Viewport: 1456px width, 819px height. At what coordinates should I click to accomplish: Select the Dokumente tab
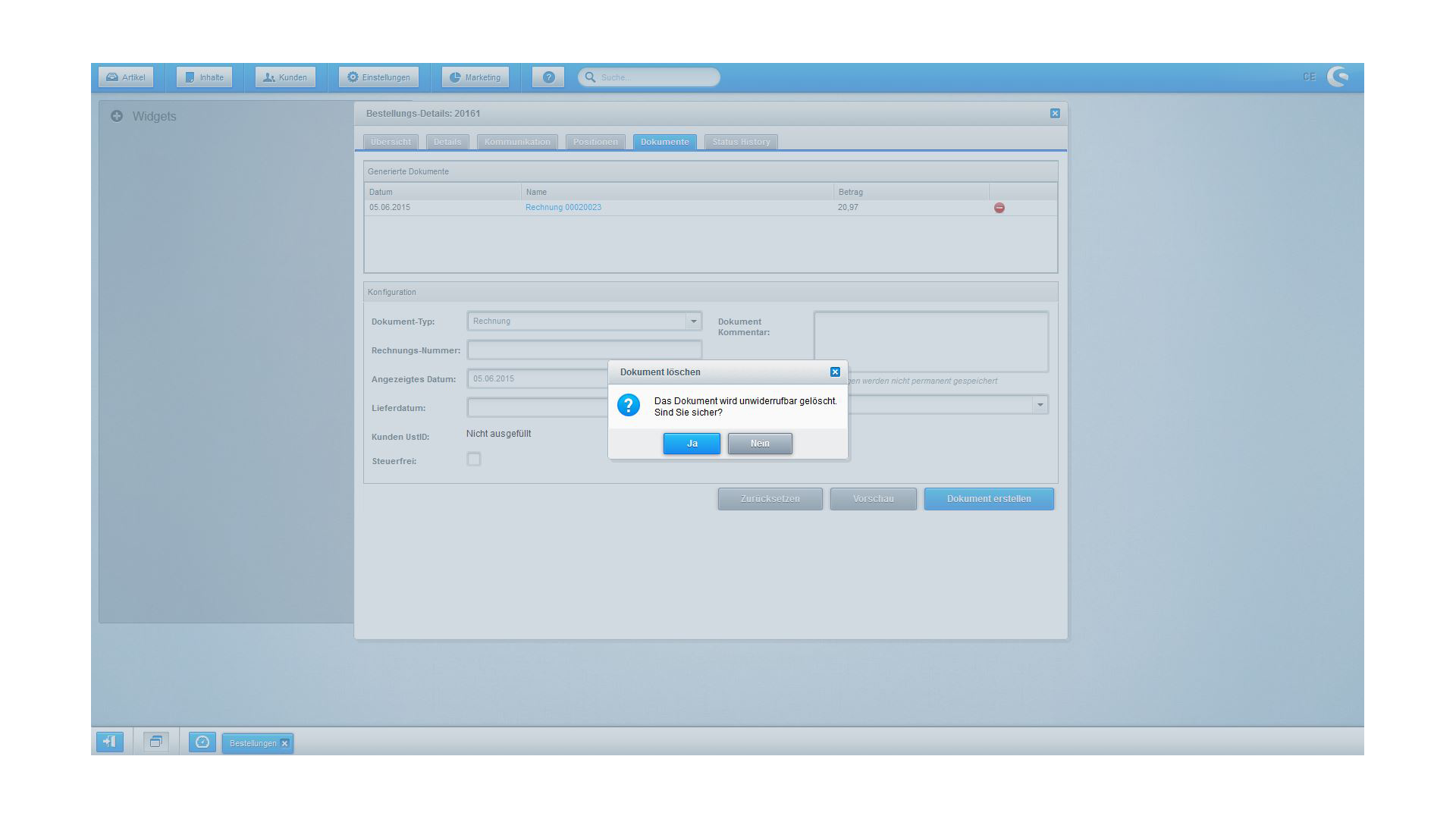pos(665,142)
